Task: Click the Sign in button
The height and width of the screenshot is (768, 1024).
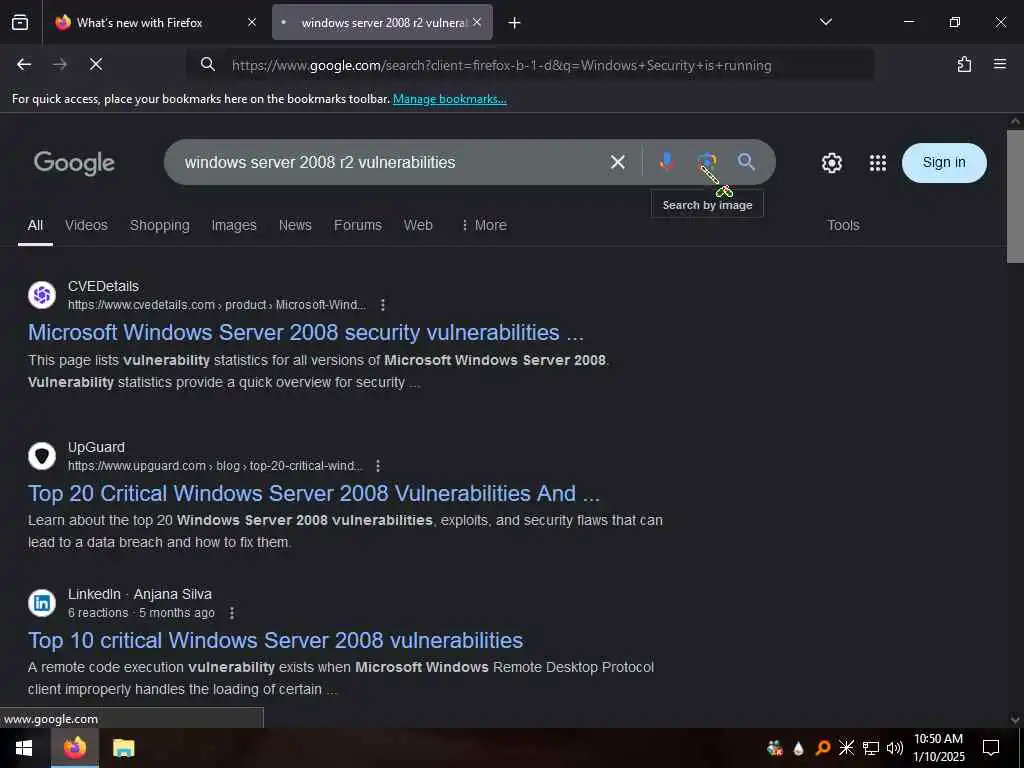Action: (944, 163)
